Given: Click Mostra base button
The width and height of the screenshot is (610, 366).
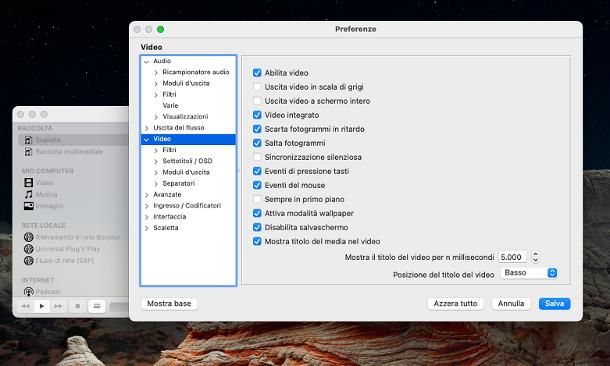Looking at the screenshot, I should 169,303.
